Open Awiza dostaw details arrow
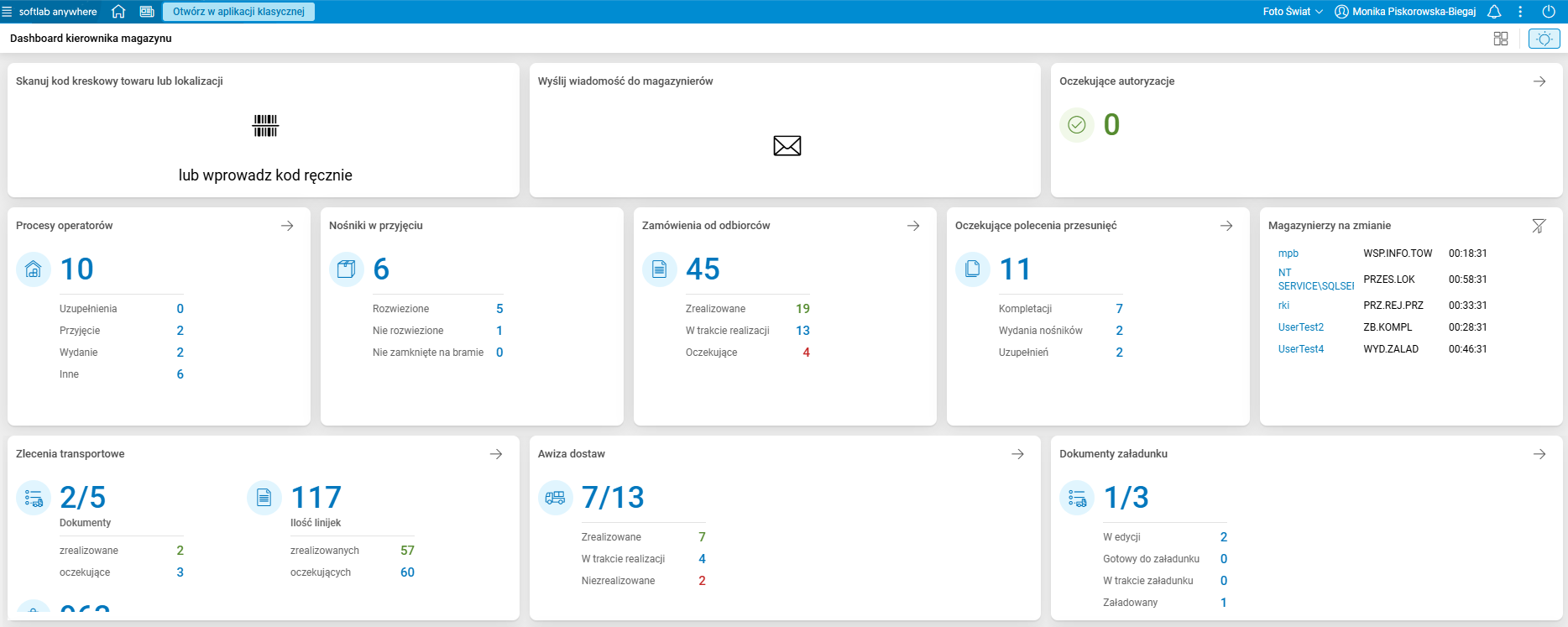The width and height of the screenshot is (1568, 627). tap(1017, 454)
